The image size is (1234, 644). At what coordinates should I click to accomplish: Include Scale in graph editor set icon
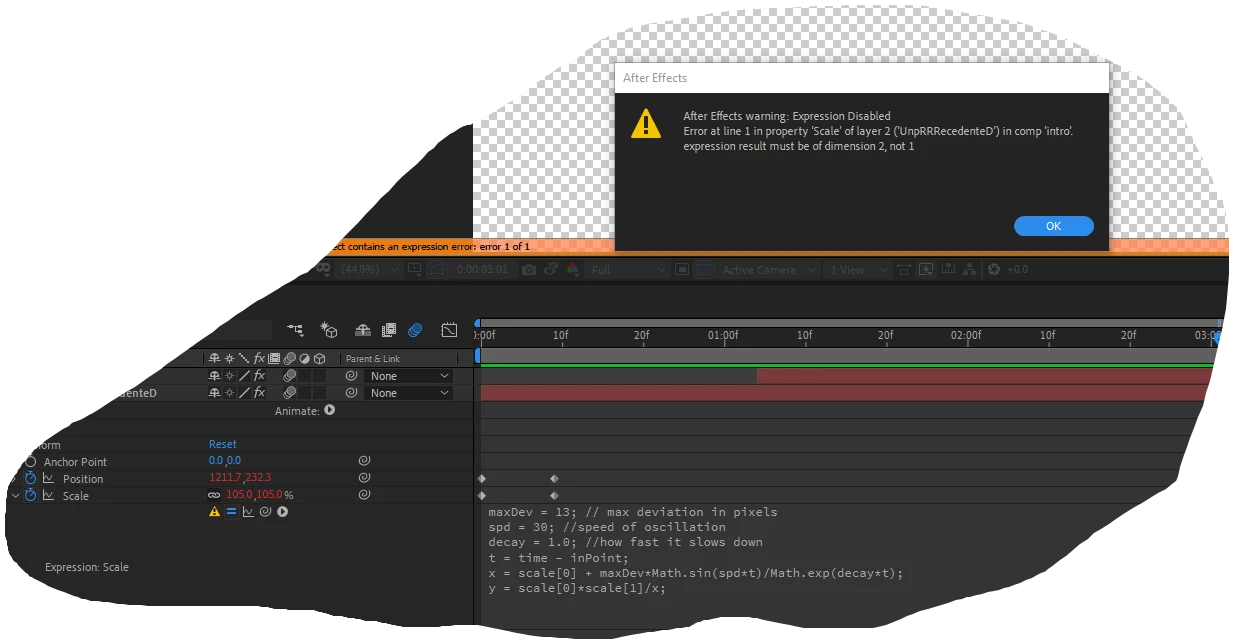(x=48, y=496)
